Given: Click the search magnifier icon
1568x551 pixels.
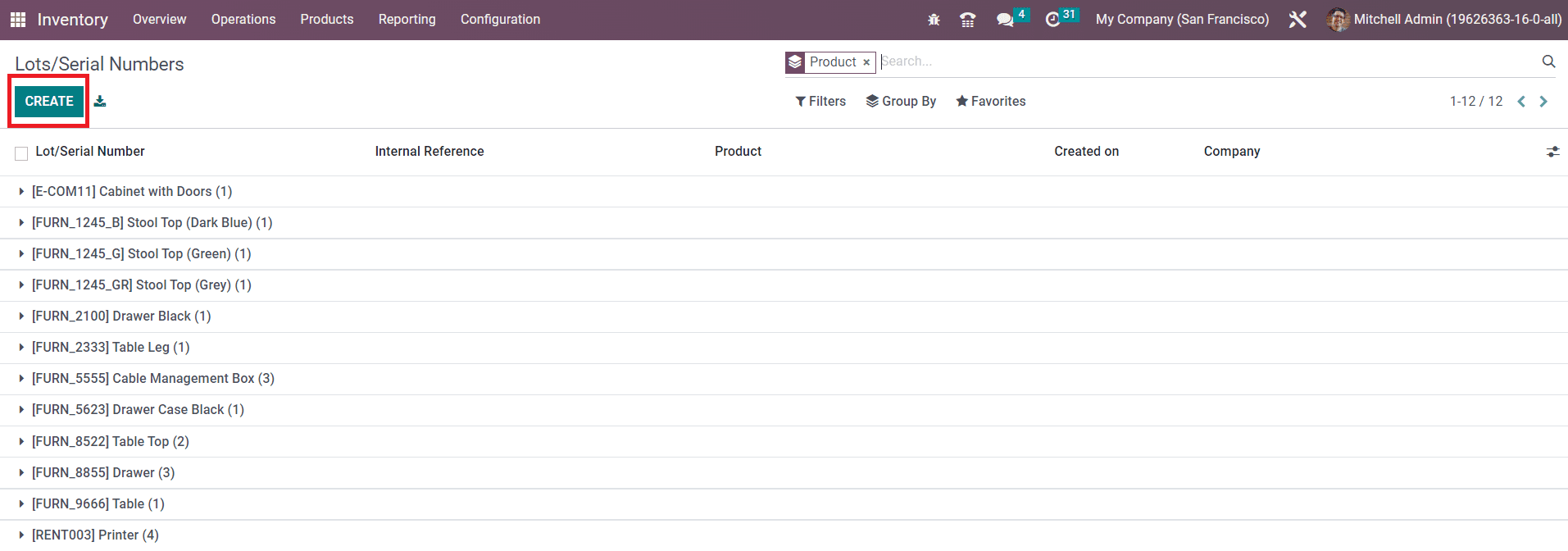Looking at the screenshot, I should coord(1548,61).
